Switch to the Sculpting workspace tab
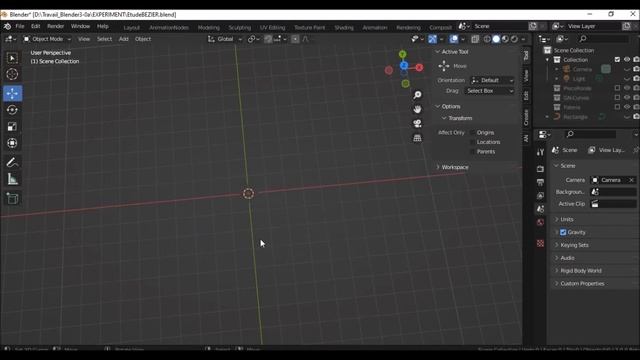The image size is (640, 360). click(x=240, y=27)
